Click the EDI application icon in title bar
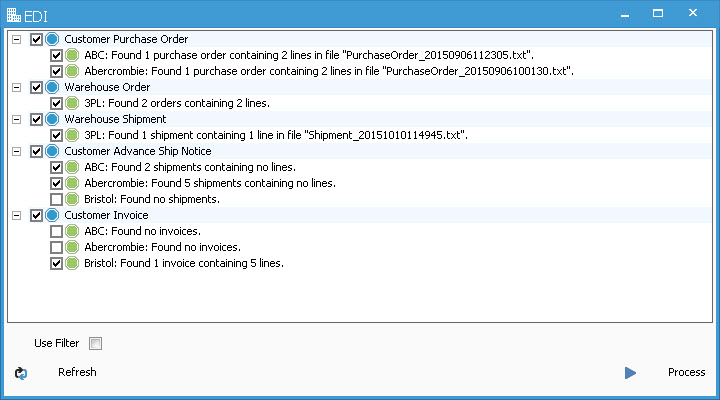The width and height of the screenshot is (720, 400). point(14,15)
